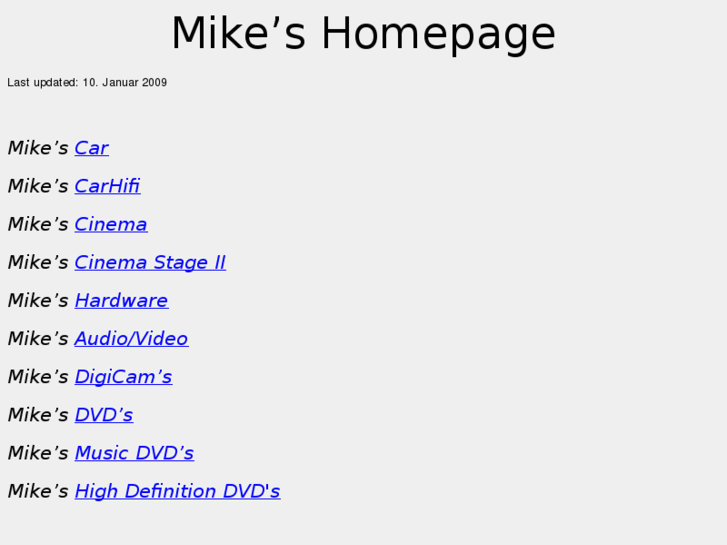This screenshot has width=727, height=545.
Task: Click the "Mike's" text before Hardware
Action: coord(38,300)
